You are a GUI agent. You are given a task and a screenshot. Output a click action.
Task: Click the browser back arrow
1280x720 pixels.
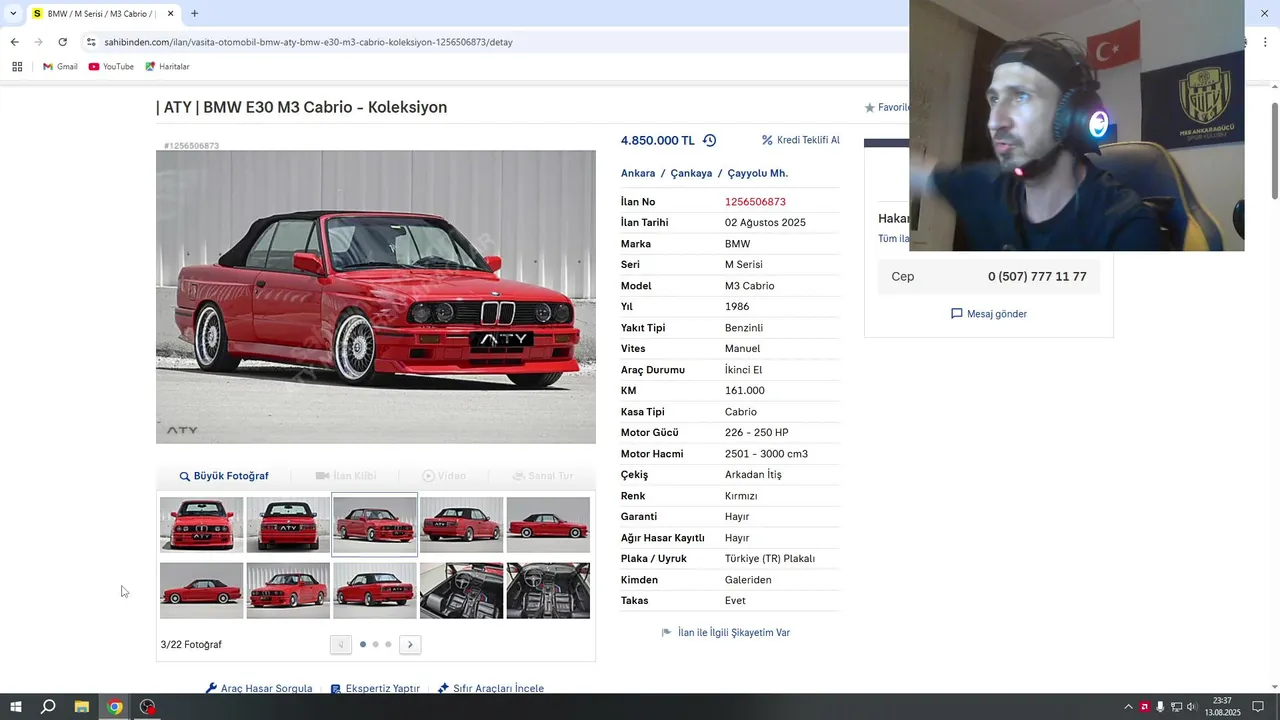point(14,42)
